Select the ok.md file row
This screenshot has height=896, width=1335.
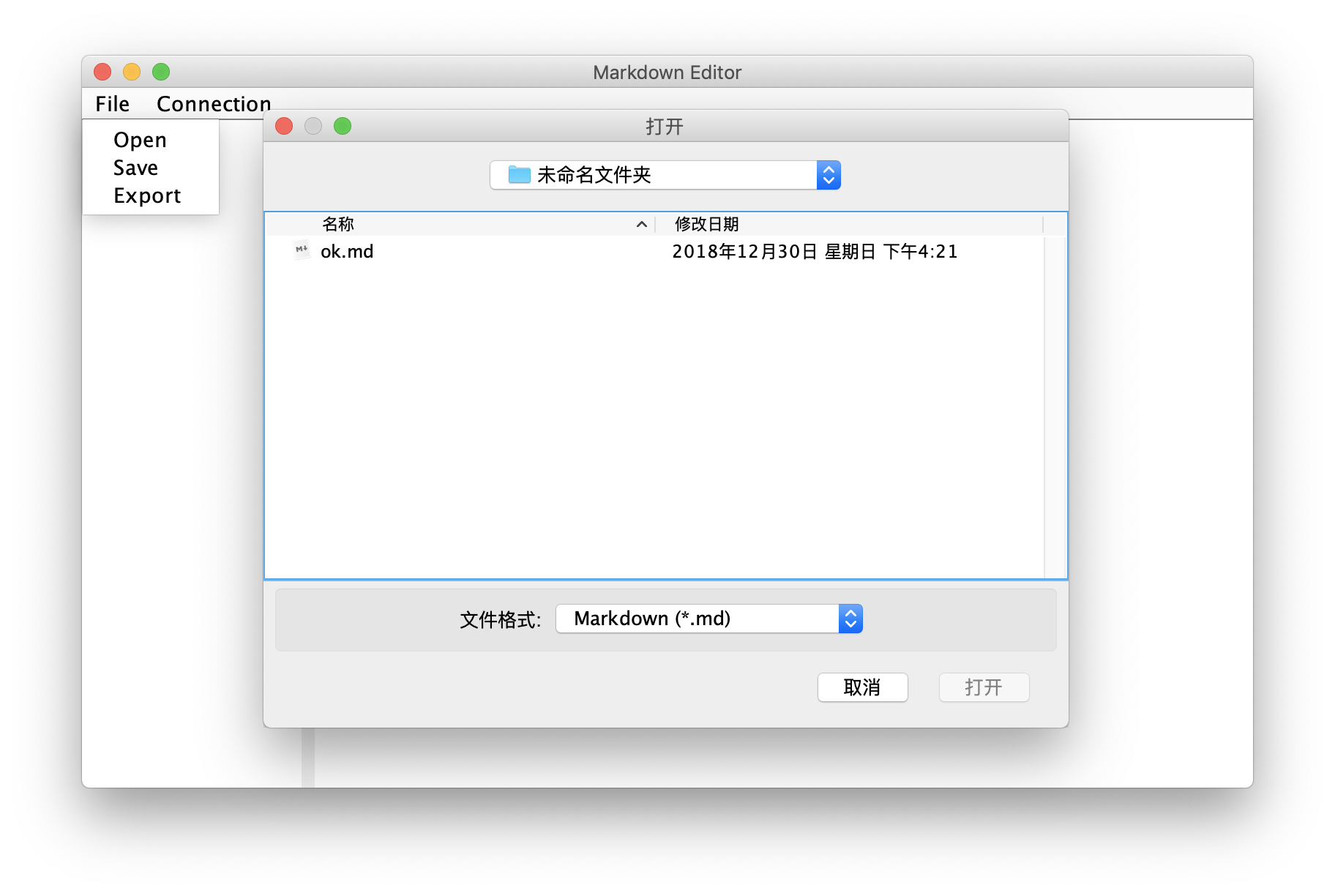(x=654, y=252)
